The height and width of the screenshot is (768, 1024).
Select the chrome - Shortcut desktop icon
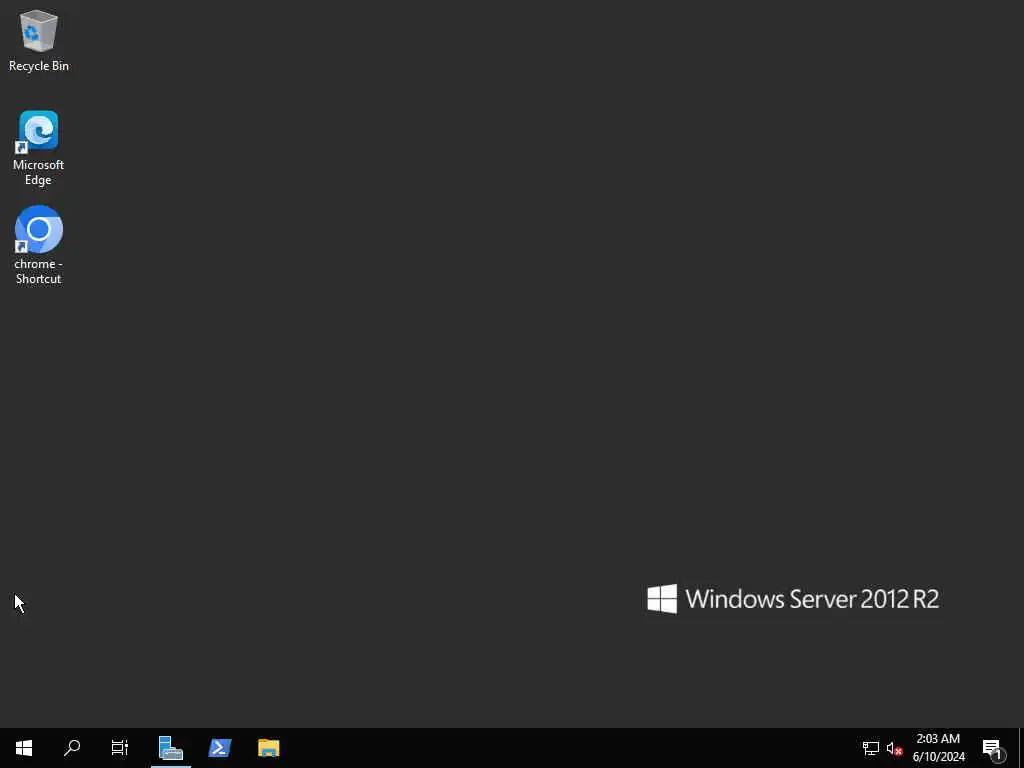(x=39, y=246)
